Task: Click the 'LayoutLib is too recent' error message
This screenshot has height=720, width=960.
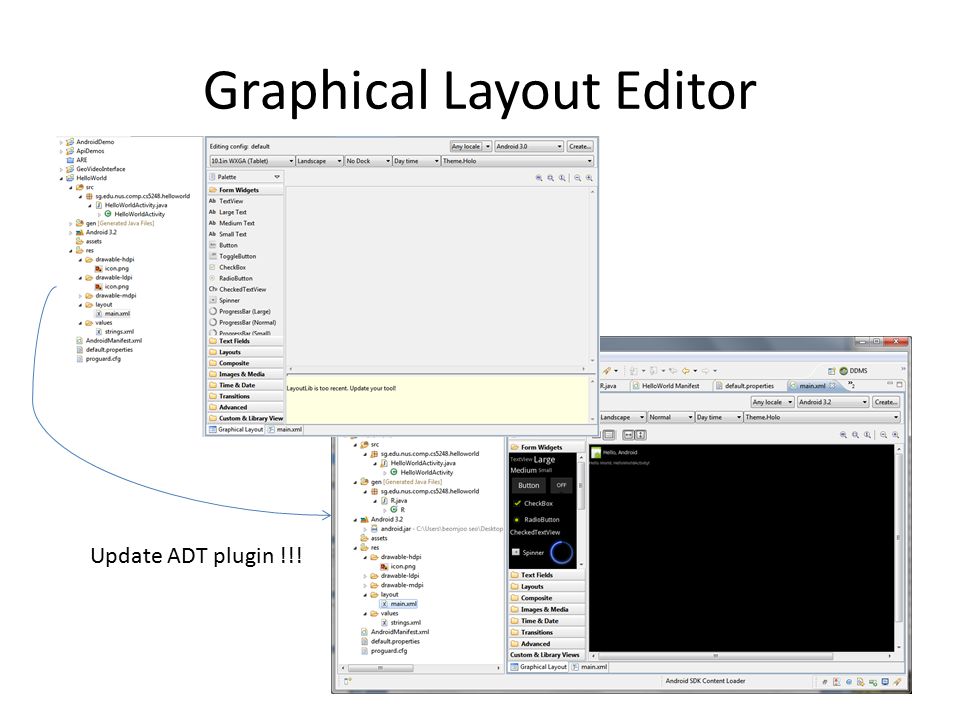Action: (x=341, y=388)
